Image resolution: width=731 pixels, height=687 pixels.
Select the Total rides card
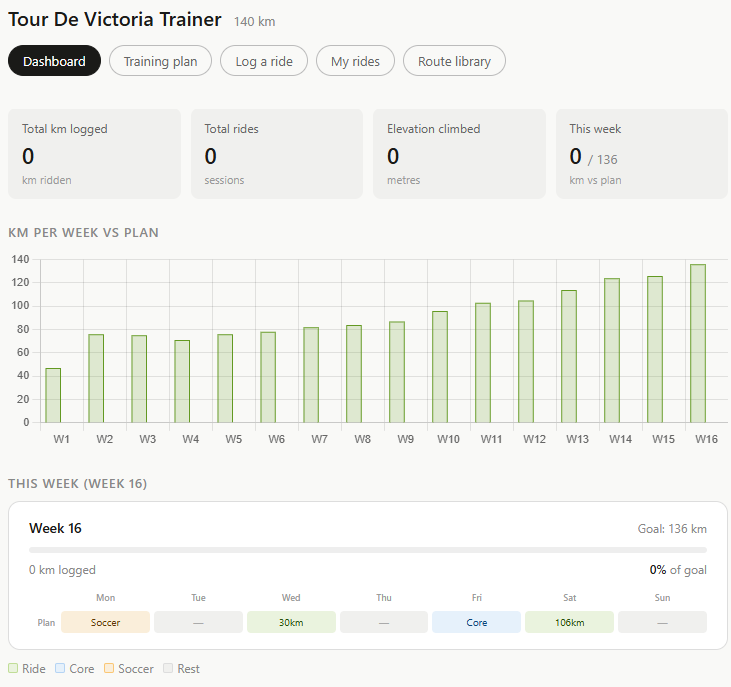(277, 154)
